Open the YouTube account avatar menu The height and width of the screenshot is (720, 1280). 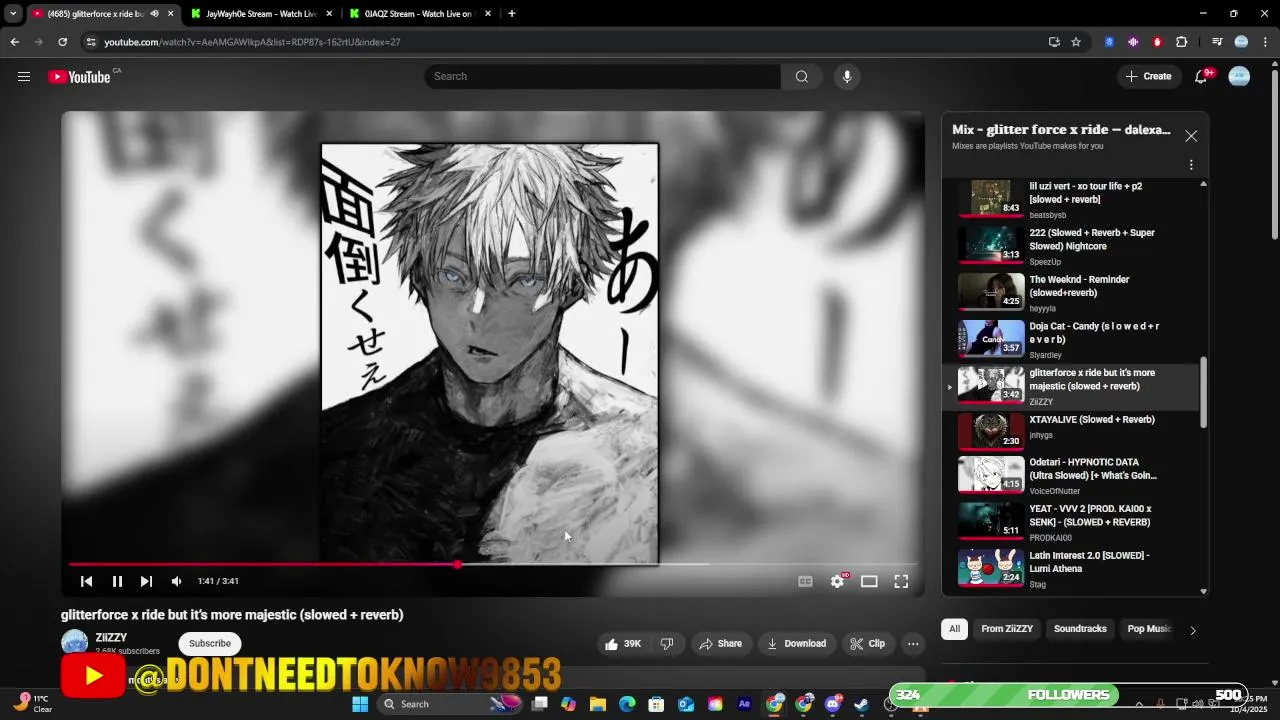pos(1239,77)
